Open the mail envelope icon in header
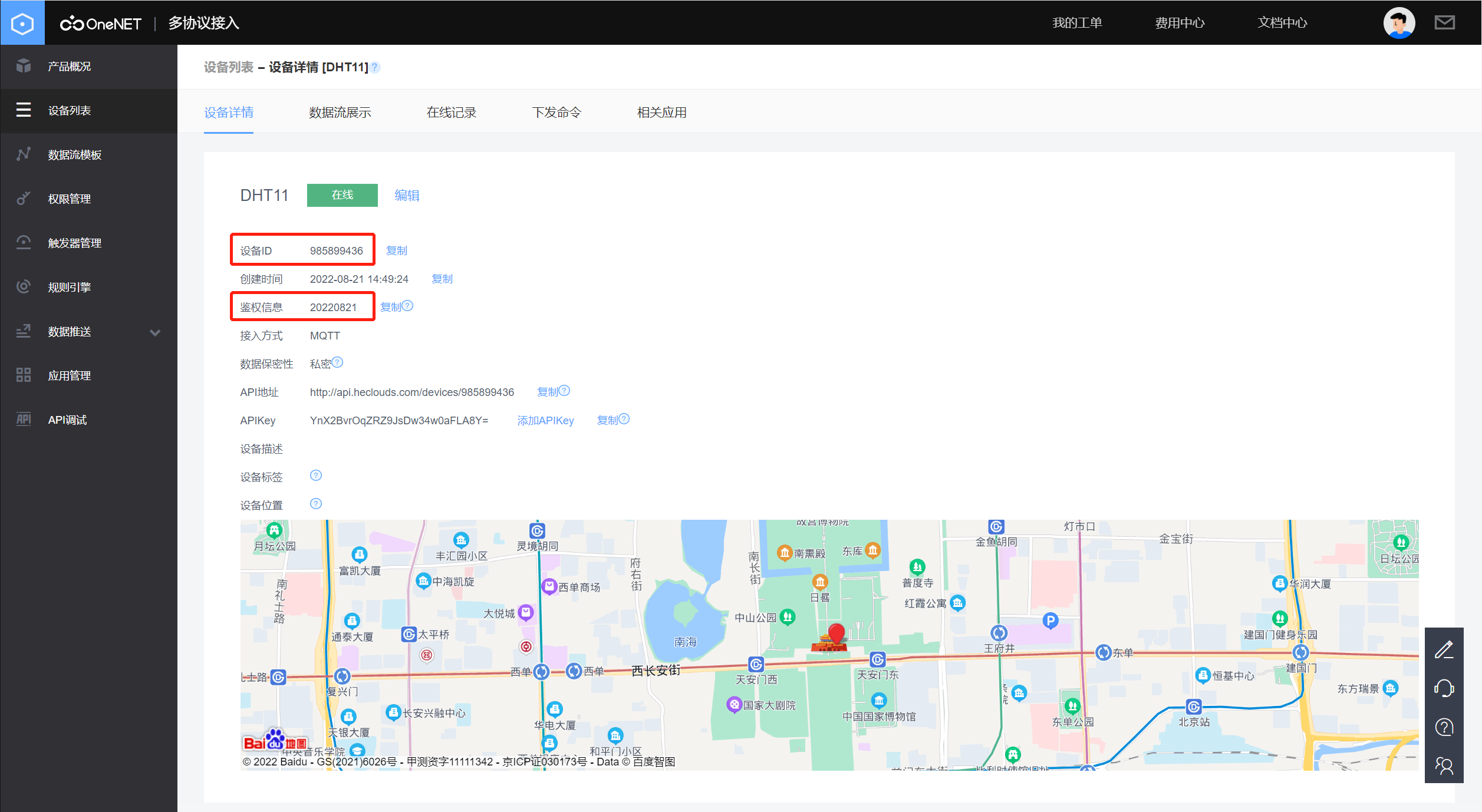 1444,23
